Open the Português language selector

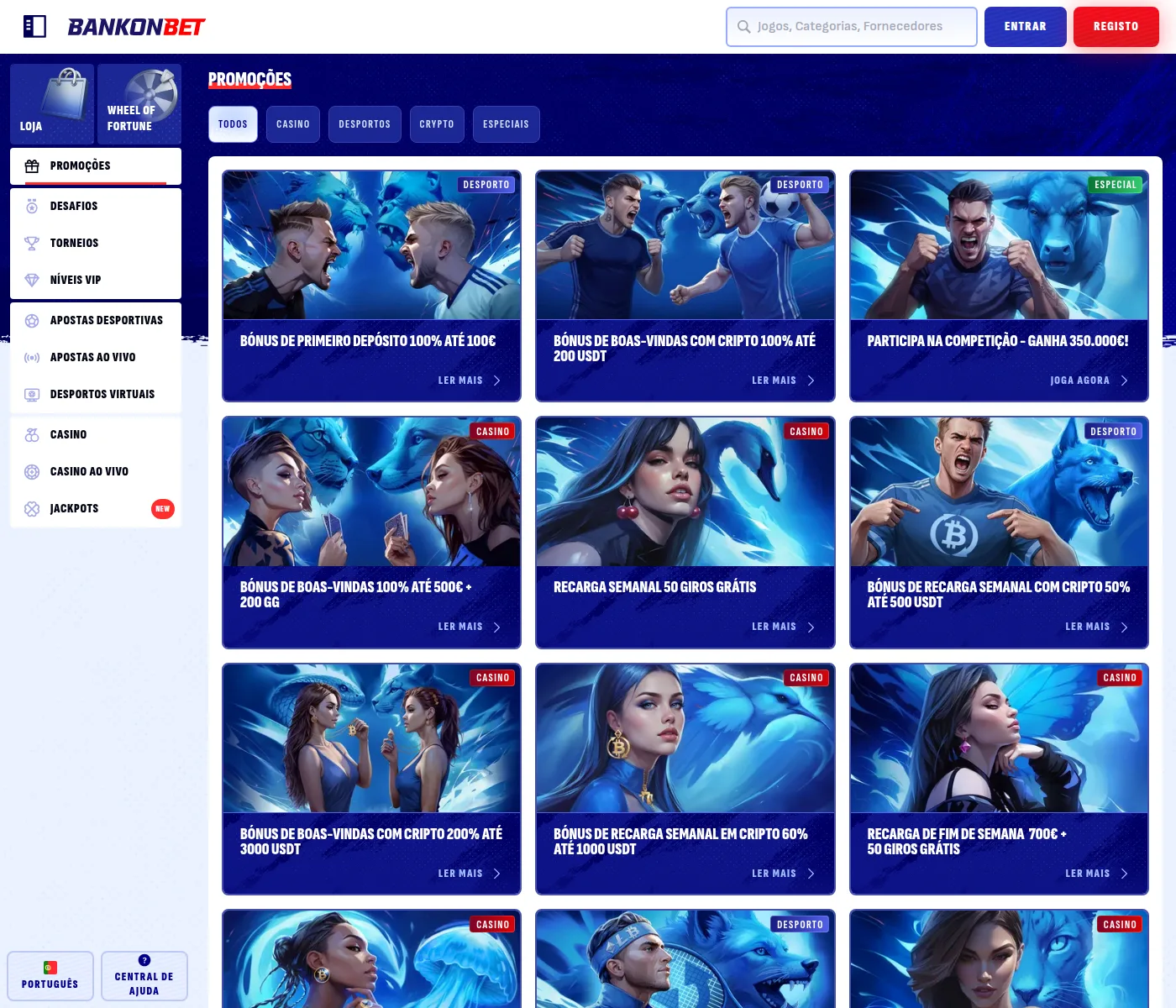click(50, 976)
